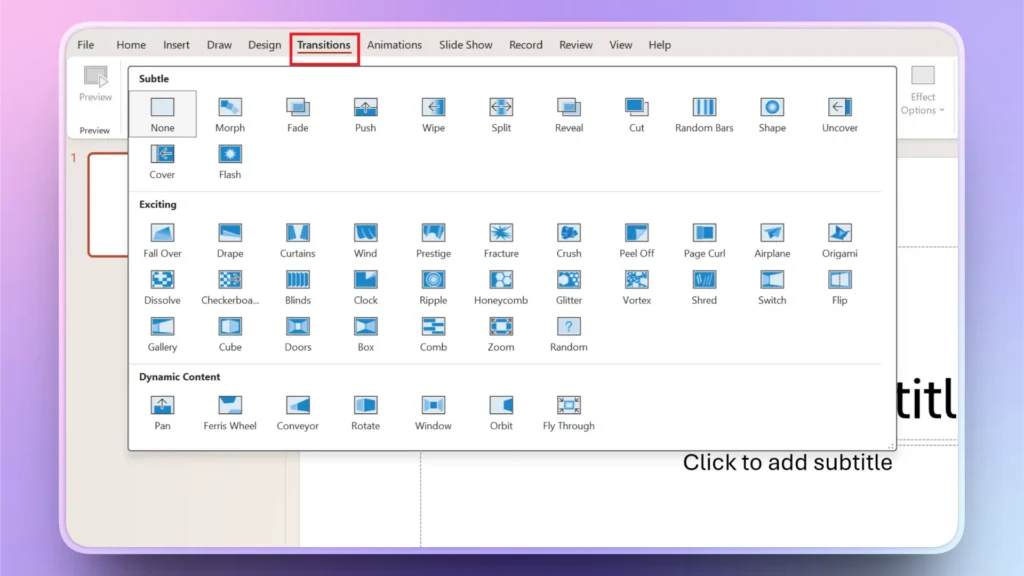Apply the Ferris Wheel transition
The width and height of the screenshot is (1024, 576).
(230, 413)
